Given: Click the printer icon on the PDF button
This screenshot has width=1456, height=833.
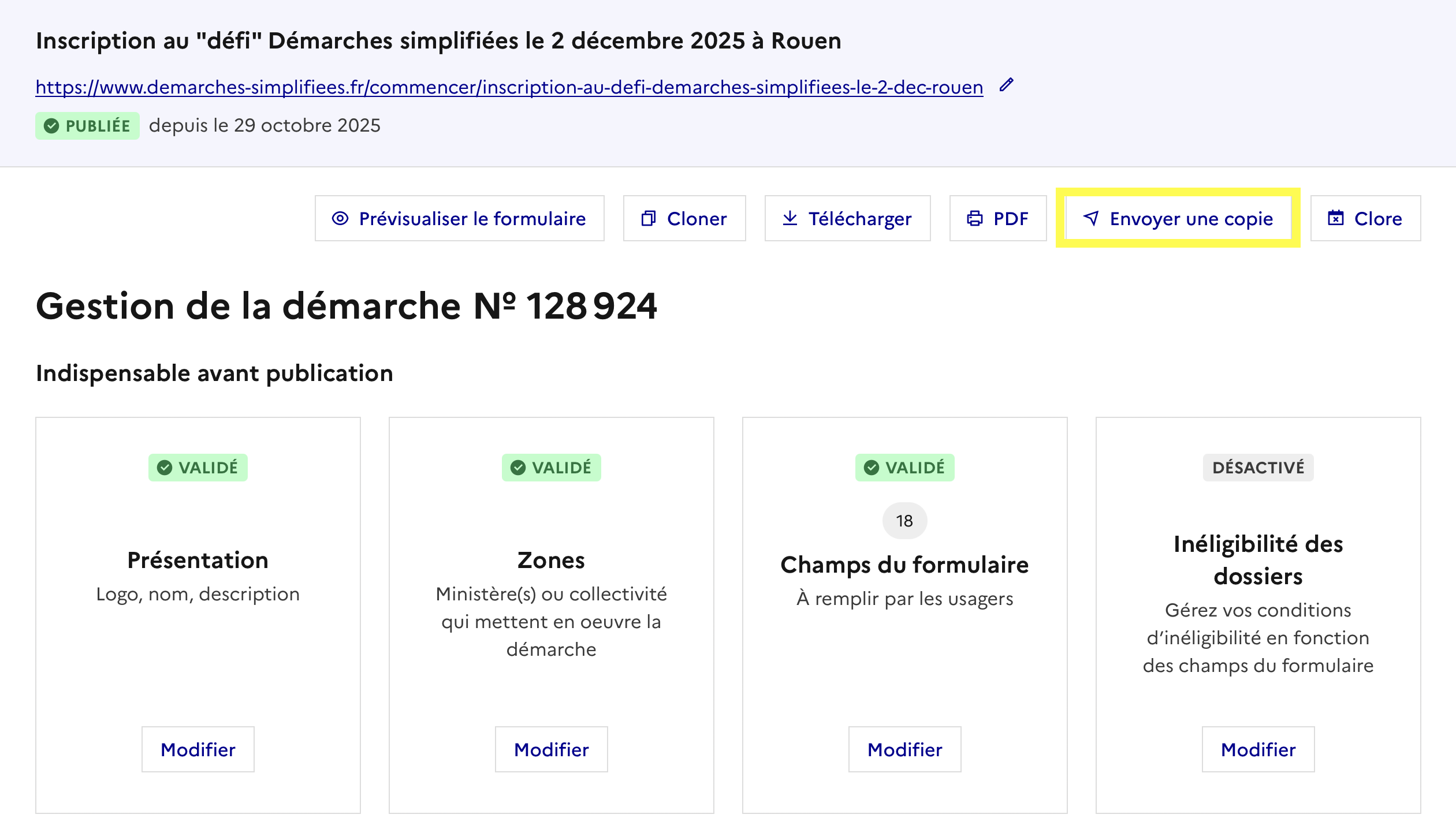Looking at the screenshot, I should (974, 218).
